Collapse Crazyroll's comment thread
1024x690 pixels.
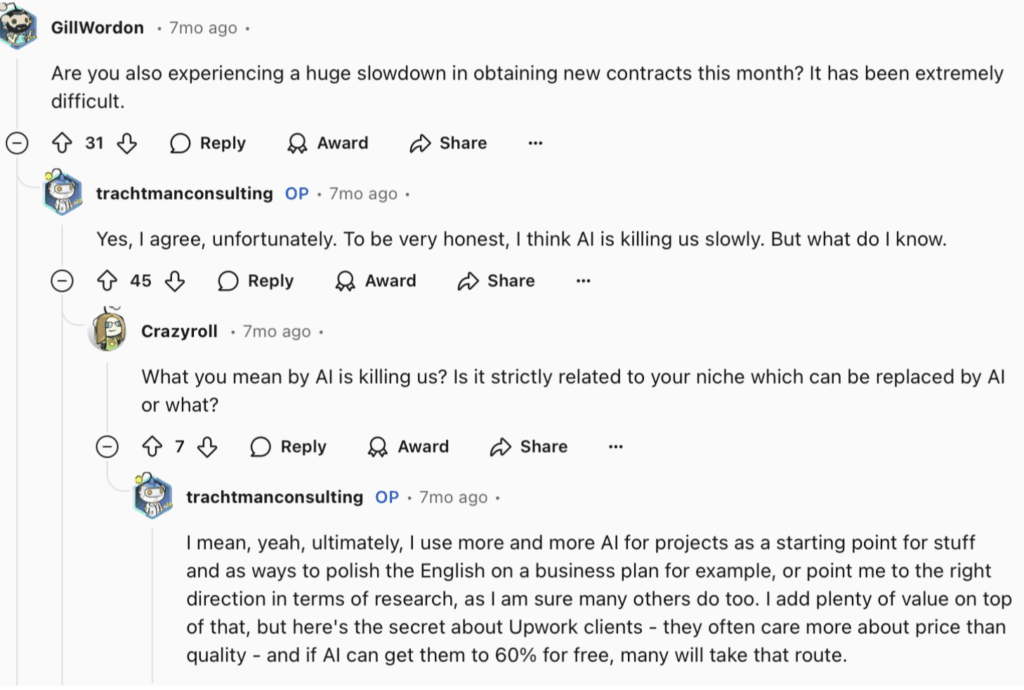[x=107, y=447]
